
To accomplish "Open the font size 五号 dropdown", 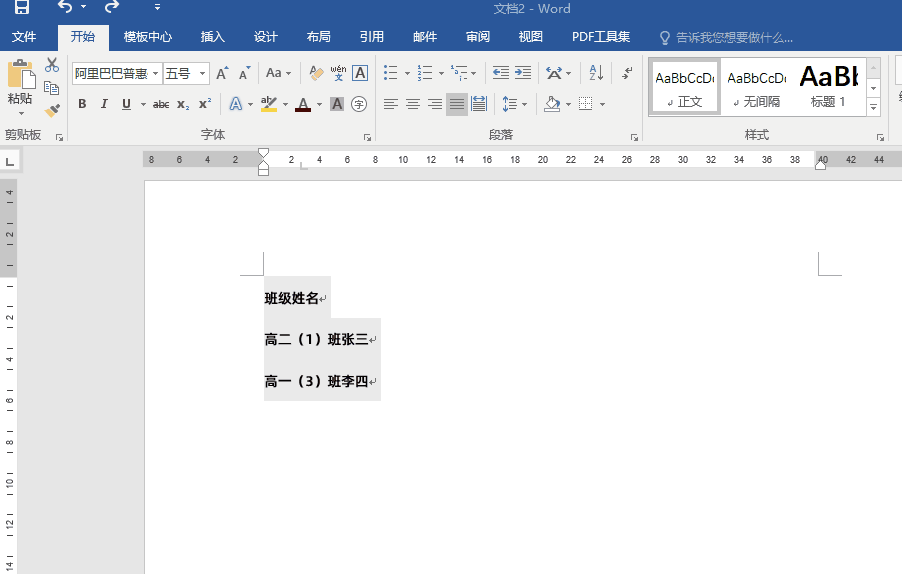I will coord(203,74).
